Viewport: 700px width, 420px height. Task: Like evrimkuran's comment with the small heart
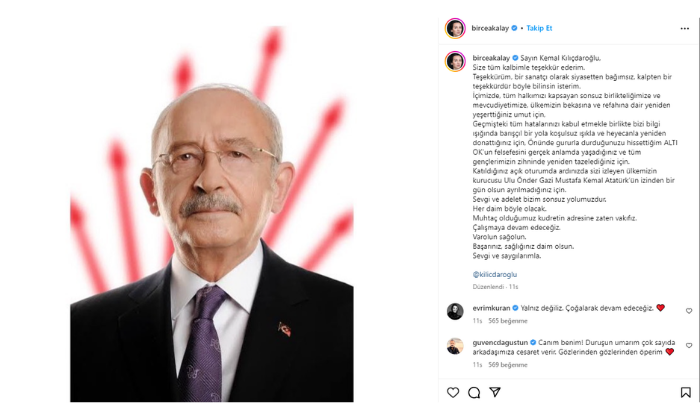689,311
